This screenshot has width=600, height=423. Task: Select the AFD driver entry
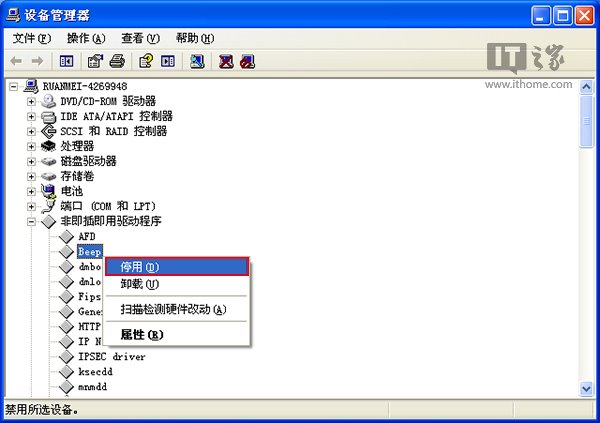coord(87,237)
